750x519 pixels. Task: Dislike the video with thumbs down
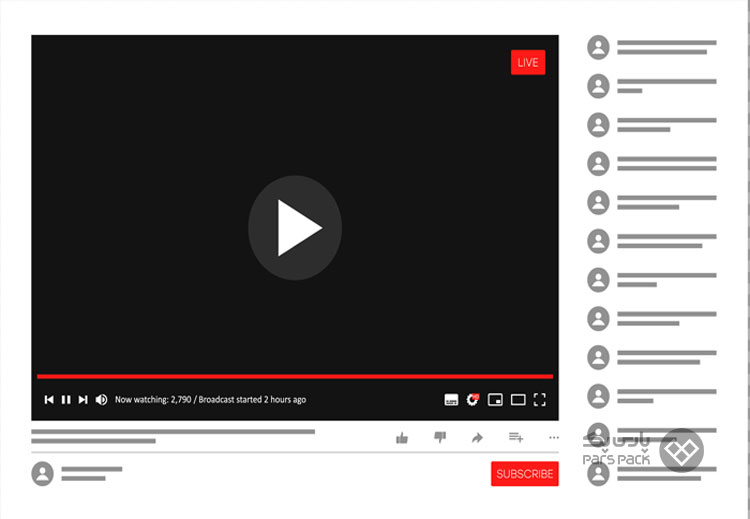pos(440,437)
